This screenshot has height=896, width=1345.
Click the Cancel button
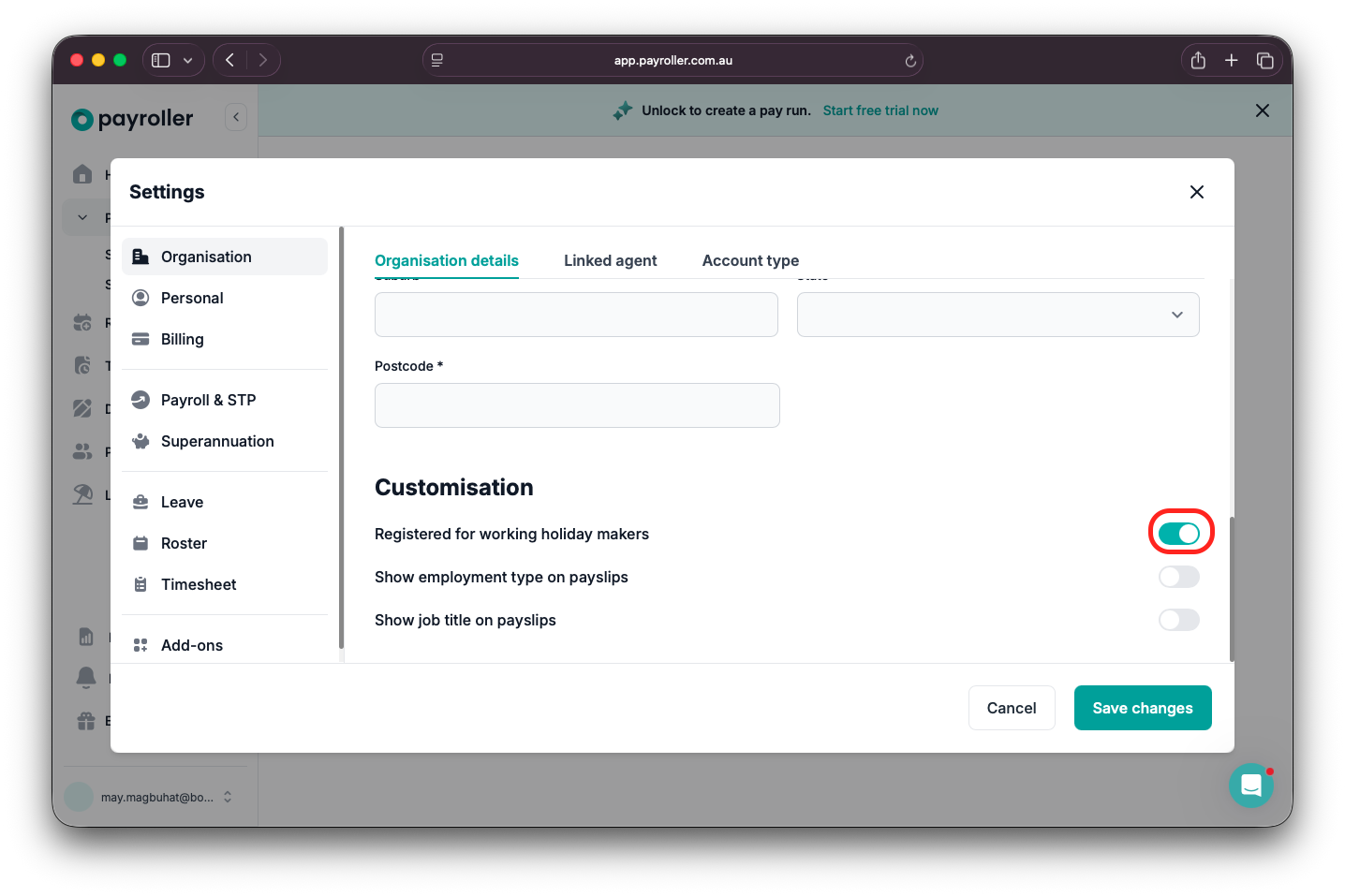[x=1012, y=708]
